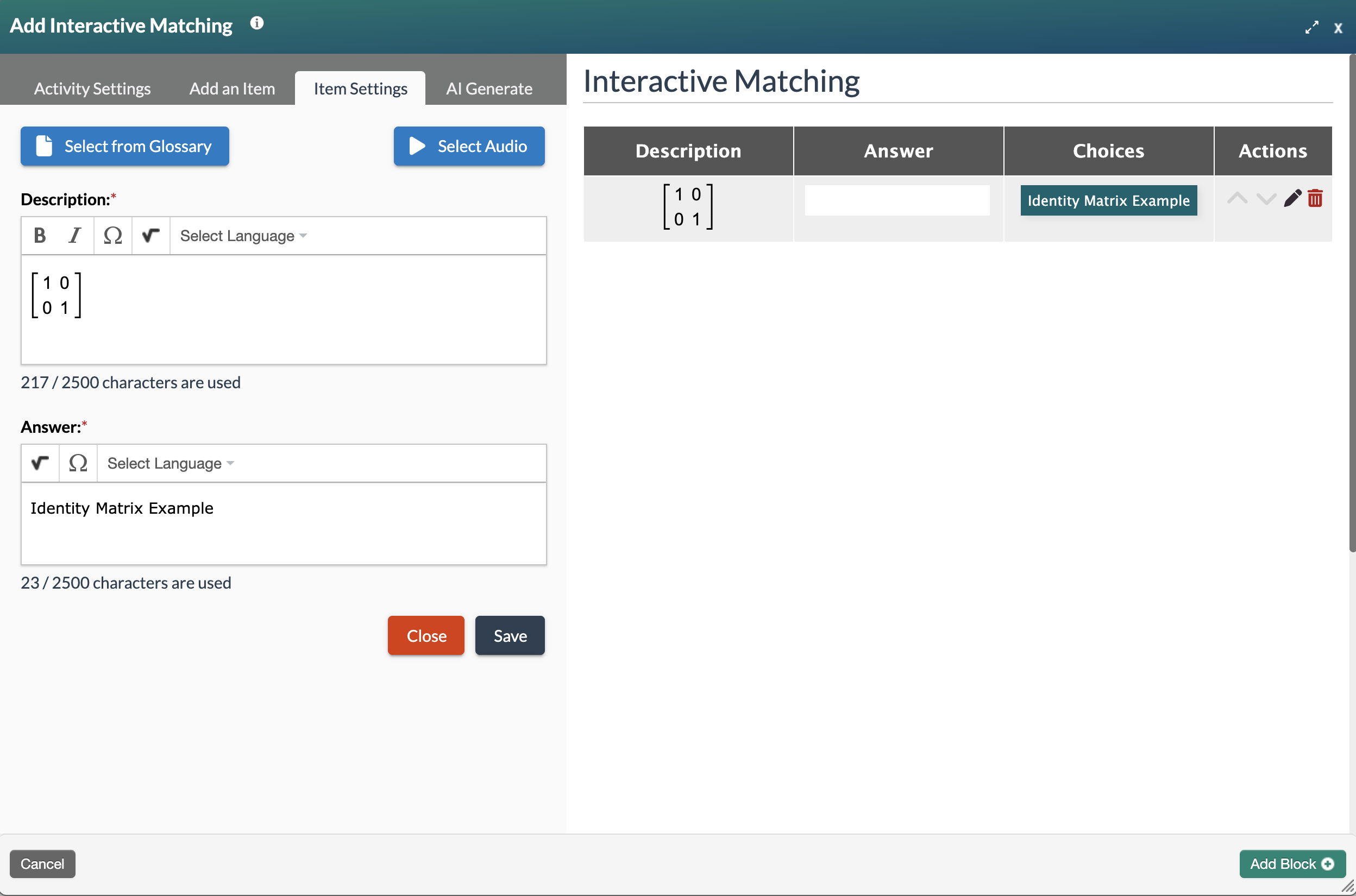Image resolution: width=1356 pixels, height=896 pixels.
Task: Add a new block
Action: coord(1291,863)
